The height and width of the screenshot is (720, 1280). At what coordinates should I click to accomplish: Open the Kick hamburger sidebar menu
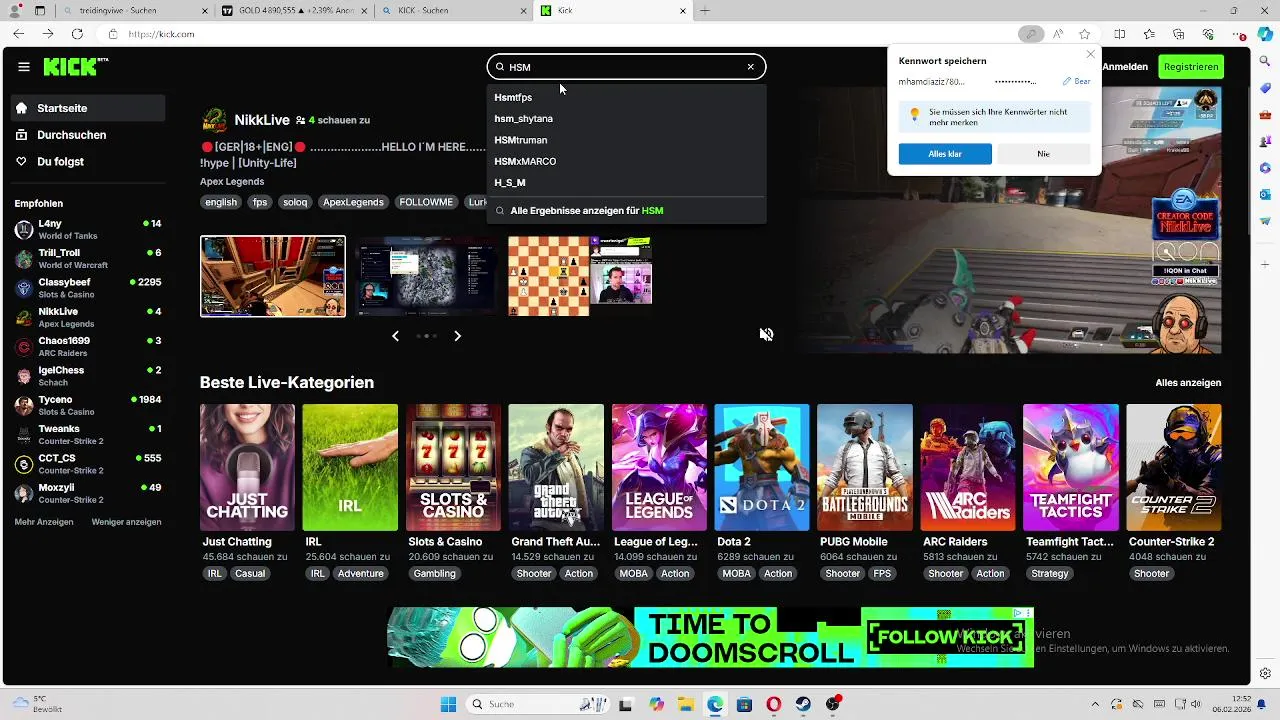click(23, 67)
